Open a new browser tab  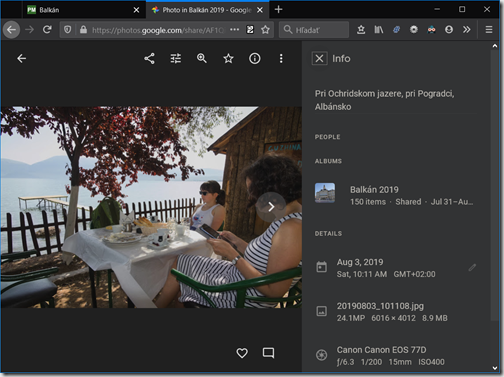tap(278, 10)
